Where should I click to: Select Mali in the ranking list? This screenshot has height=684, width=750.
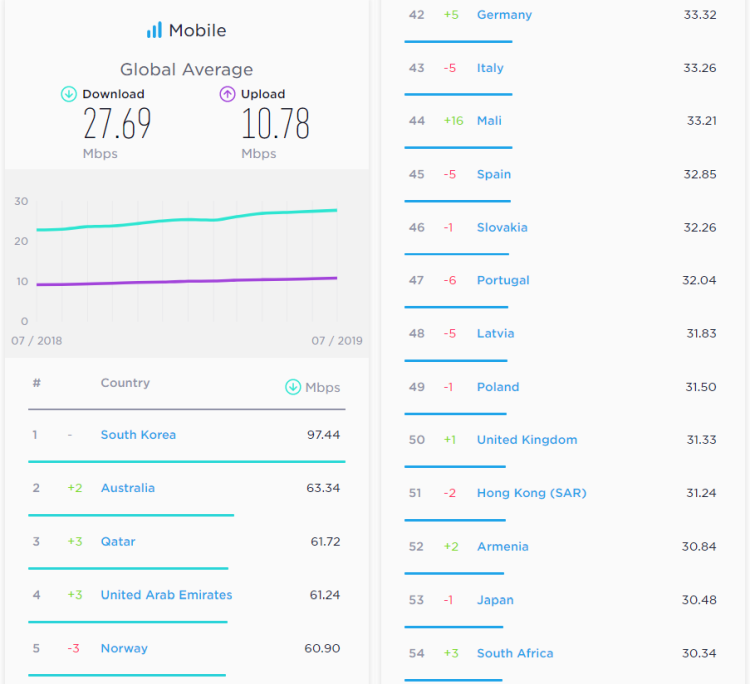[489, 121]
